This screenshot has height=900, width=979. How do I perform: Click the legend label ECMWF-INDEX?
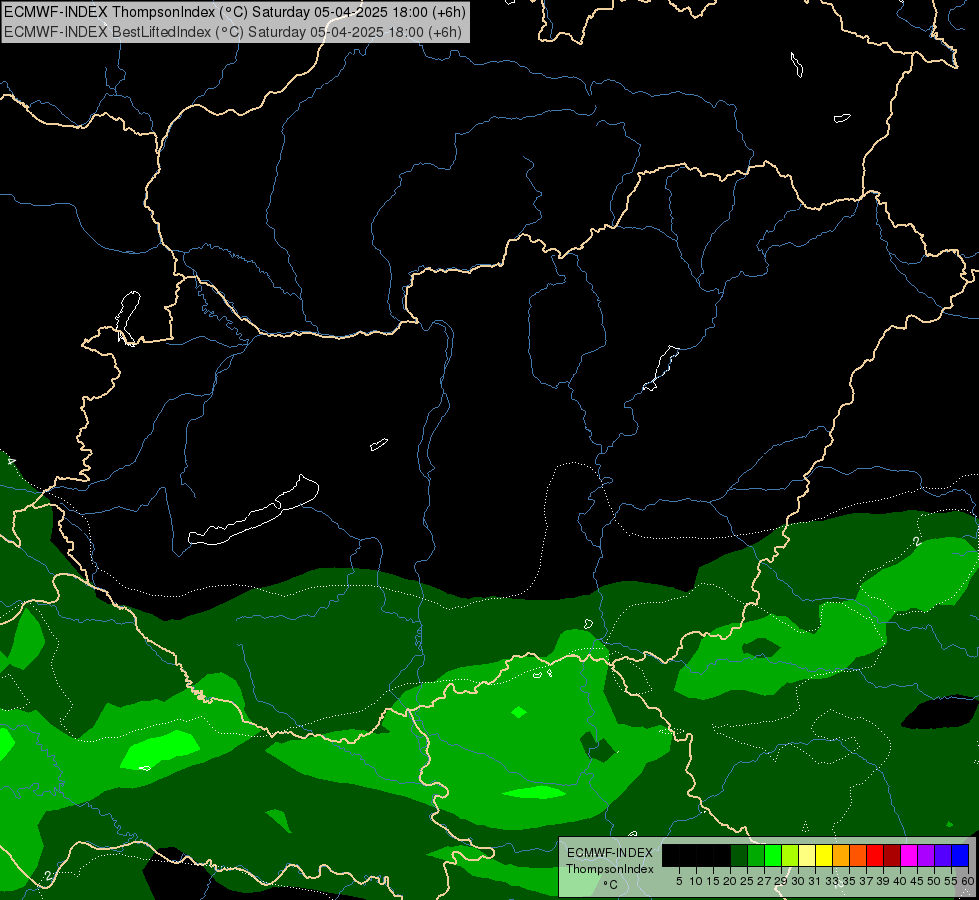[x=610, y=853]
